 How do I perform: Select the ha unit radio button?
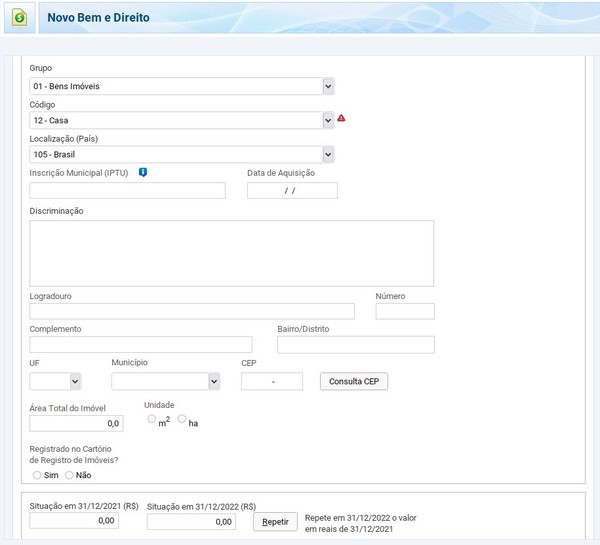tap(182, 420)
